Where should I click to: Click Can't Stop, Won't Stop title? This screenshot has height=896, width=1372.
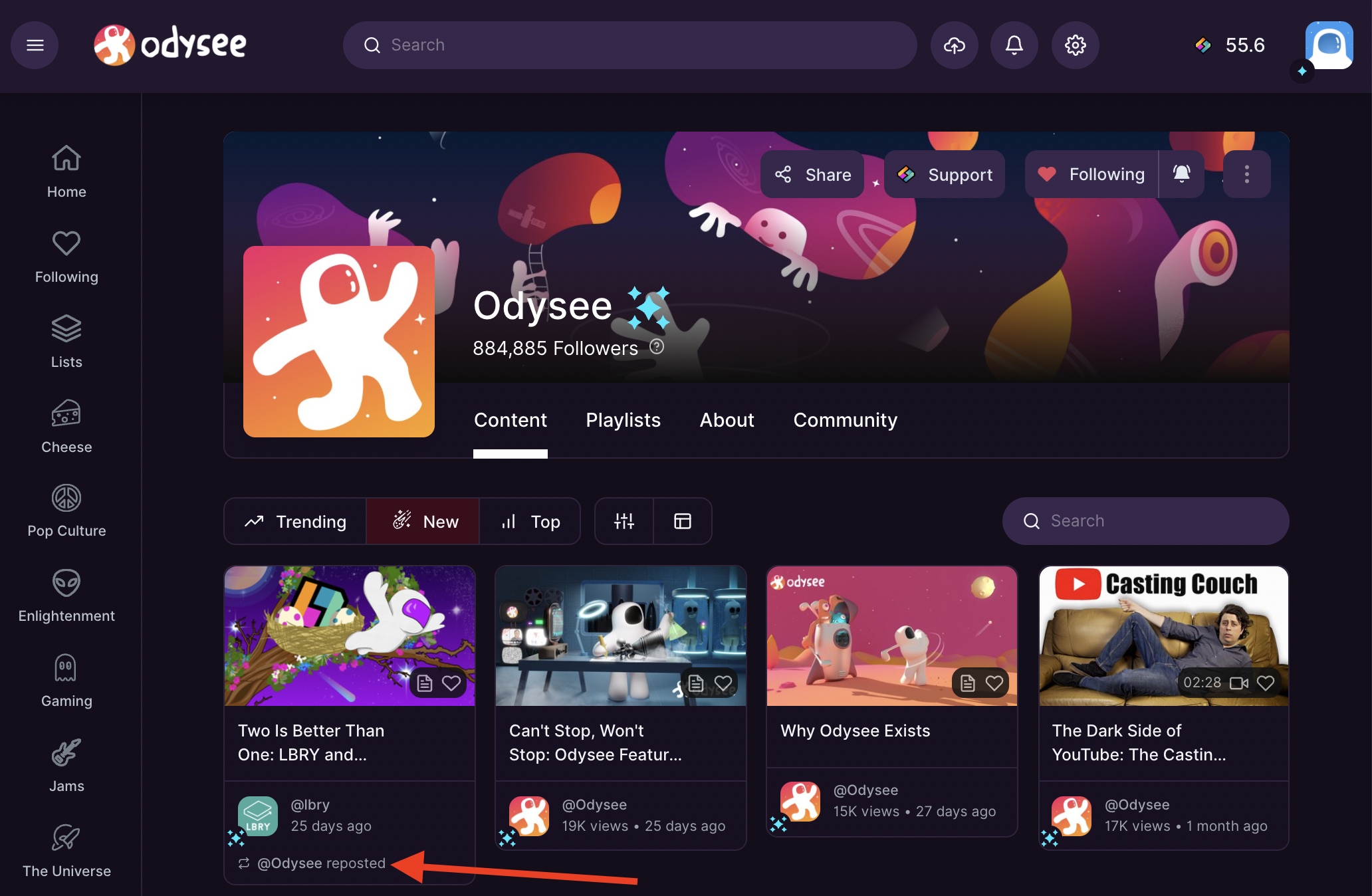(x=596, y=742)
